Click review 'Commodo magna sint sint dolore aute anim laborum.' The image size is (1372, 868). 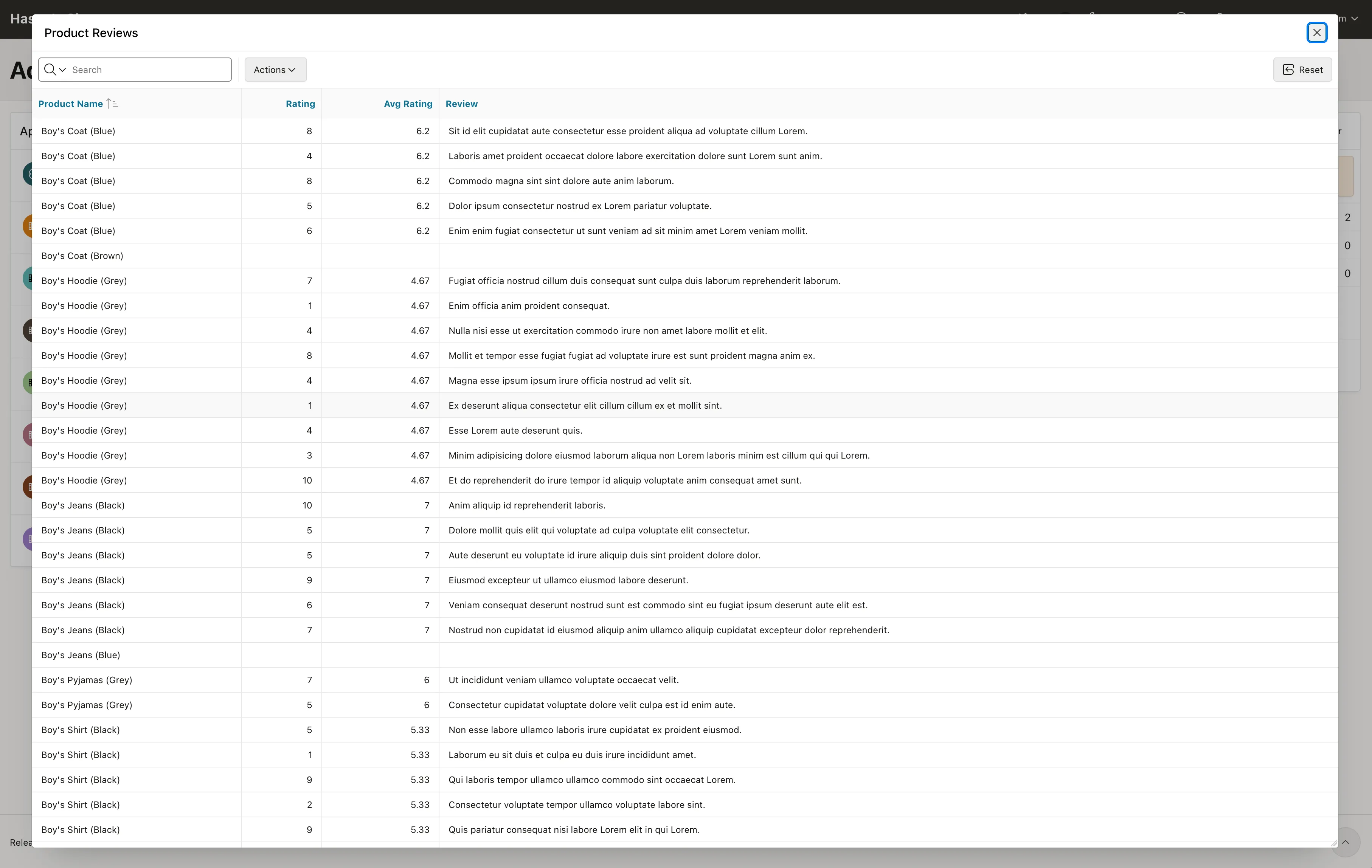point(561,181)
